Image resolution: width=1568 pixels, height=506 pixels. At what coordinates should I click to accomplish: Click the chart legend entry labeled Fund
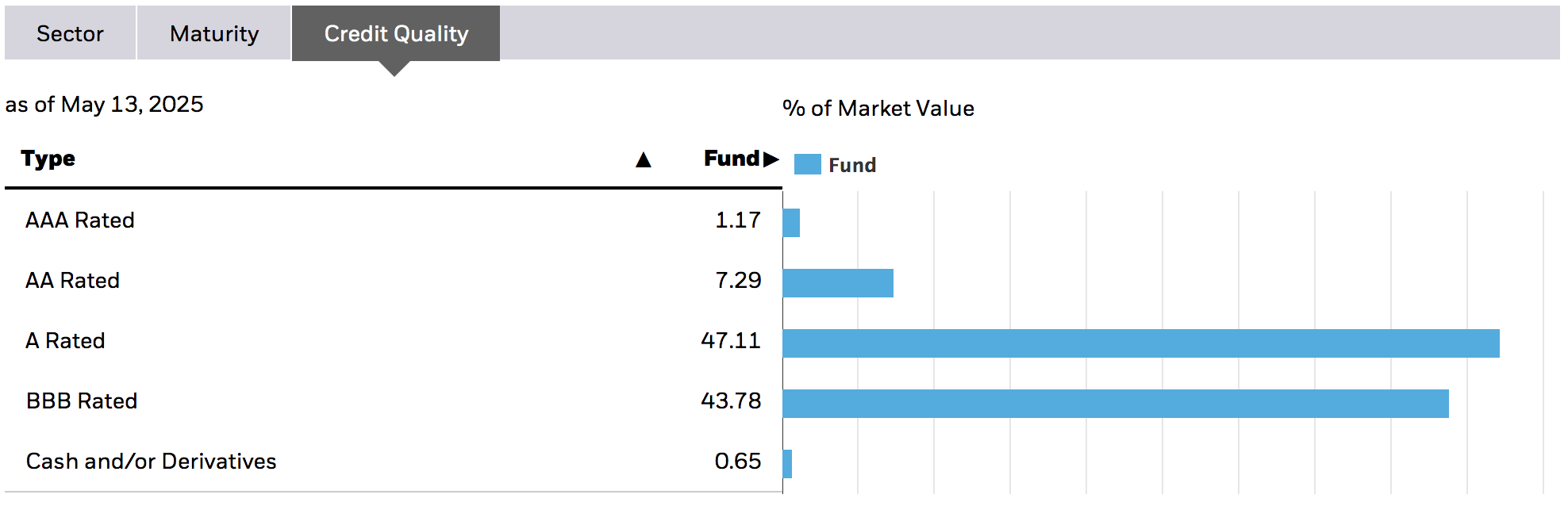pyautogui.click(x=851, y=166)
